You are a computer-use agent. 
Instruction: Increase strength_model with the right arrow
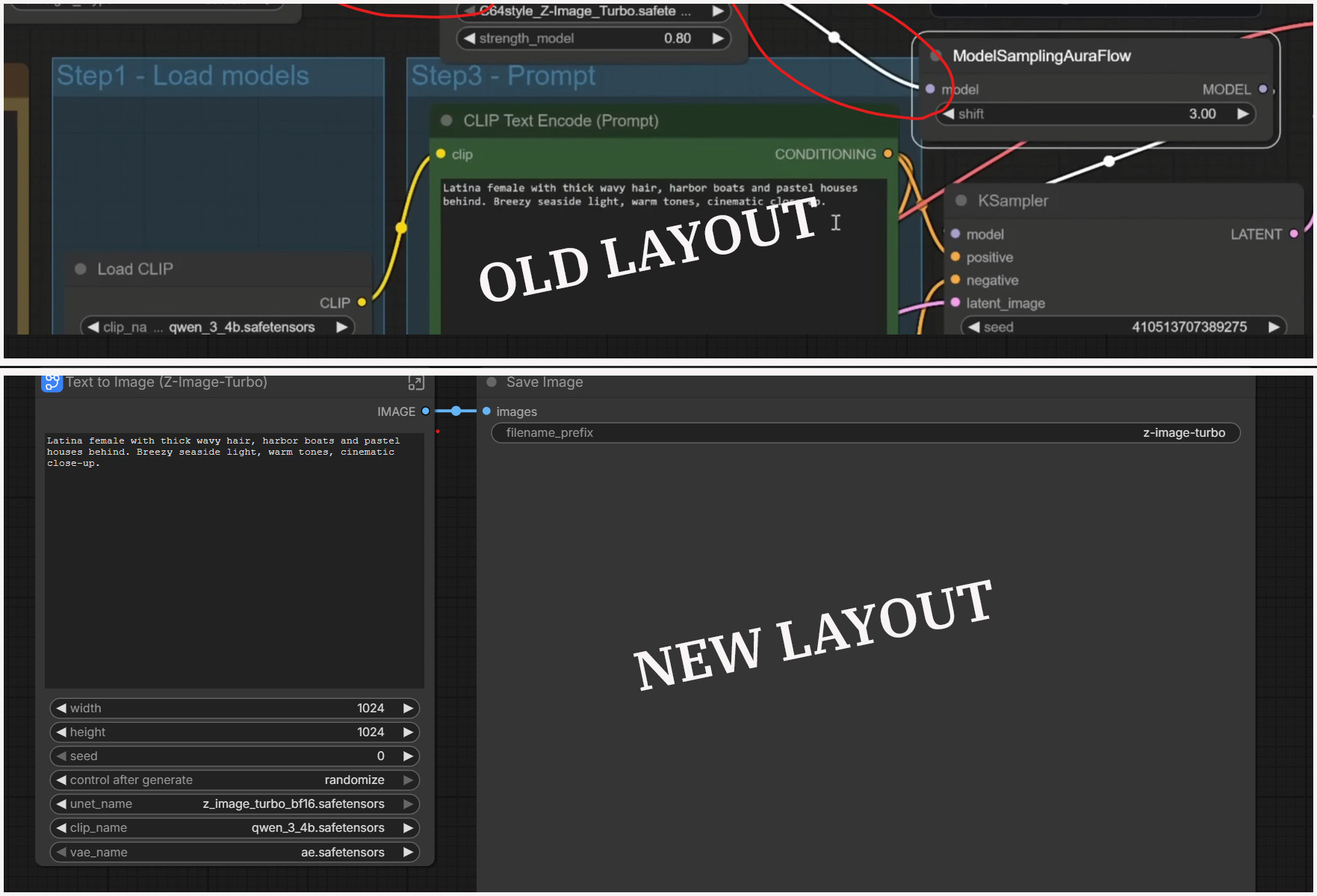pos(718,38)
